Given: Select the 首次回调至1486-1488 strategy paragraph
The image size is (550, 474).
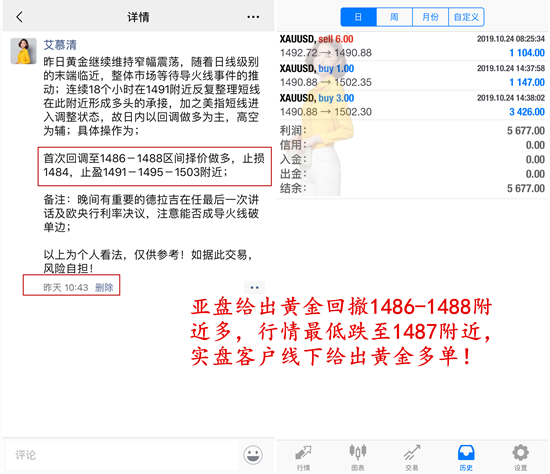Looking at the screenshot, I should pos(154,165).
